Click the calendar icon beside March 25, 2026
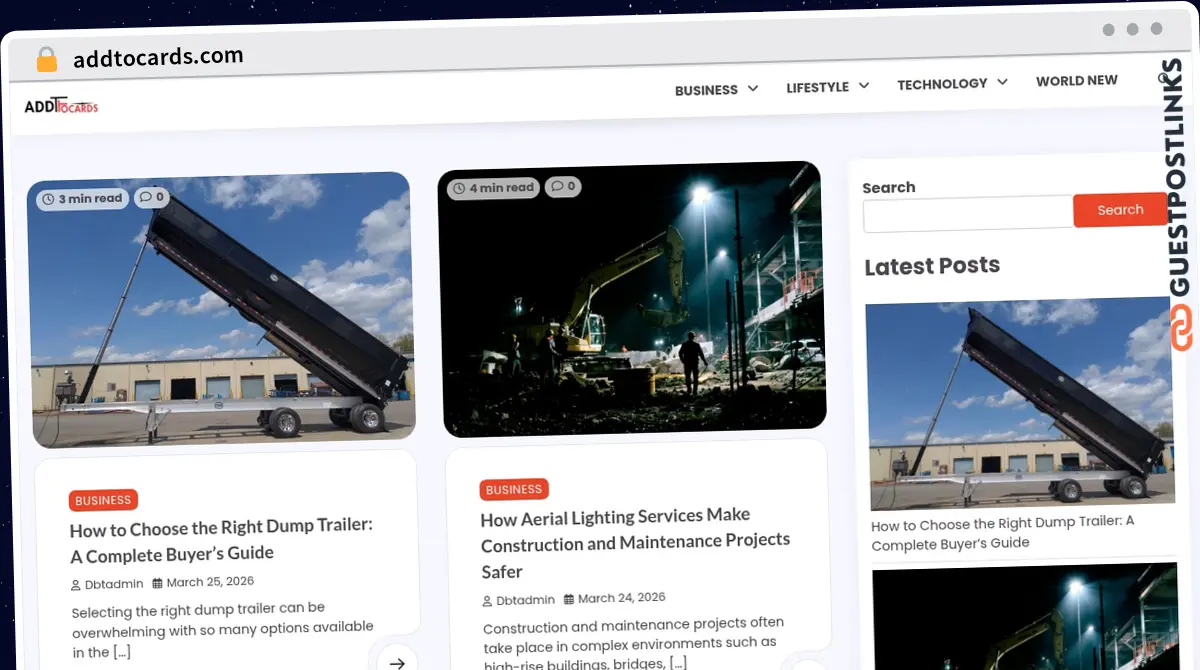This screenshot has height=670, width=1200. click(x=157, y=582)
